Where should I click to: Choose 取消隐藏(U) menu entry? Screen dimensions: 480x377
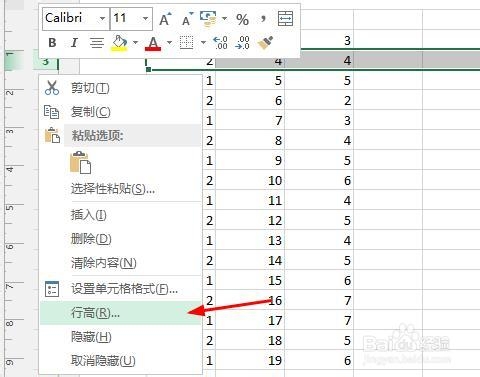click(121, 361)
